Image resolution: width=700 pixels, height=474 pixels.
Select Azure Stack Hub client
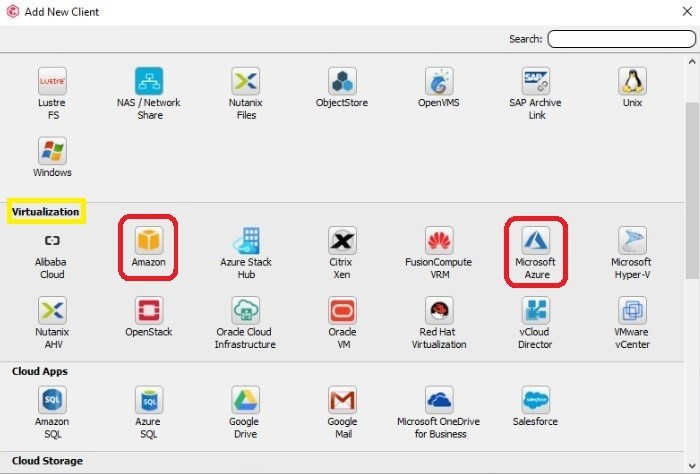click(246, 241)
